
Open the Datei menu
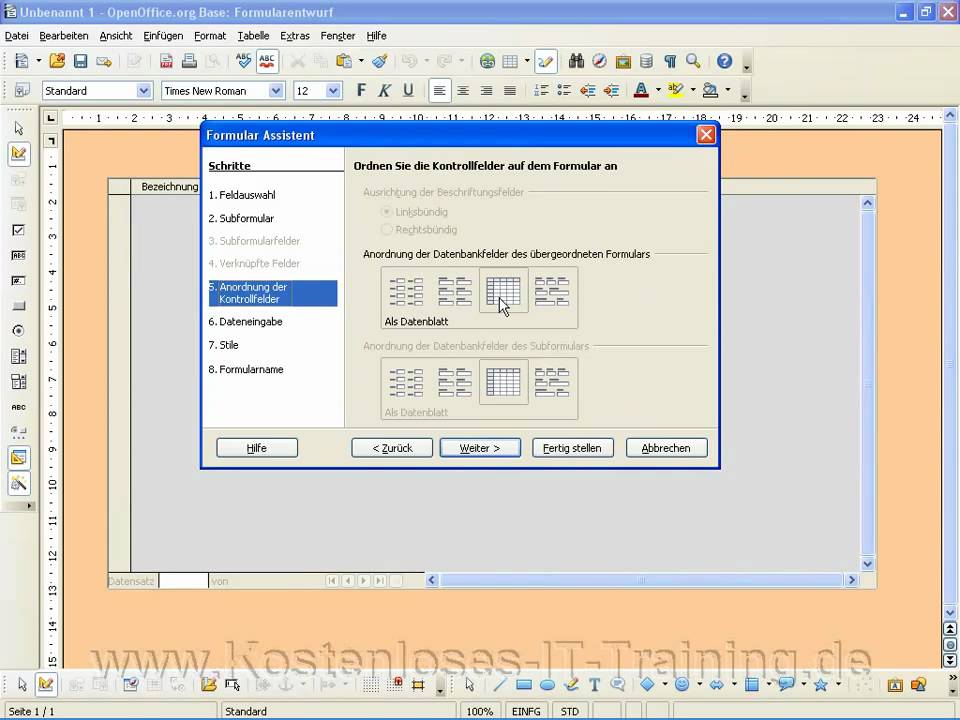17,36
